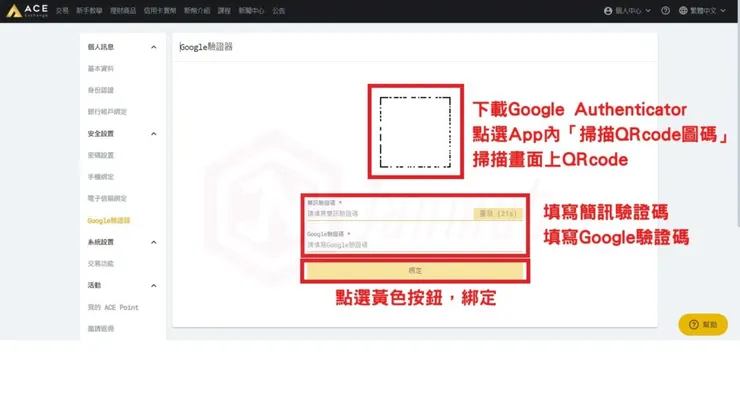Viewport: 740px width, 416px height.
Task: Open the 交易 menu in top navigation
Action: coord(62,11)
